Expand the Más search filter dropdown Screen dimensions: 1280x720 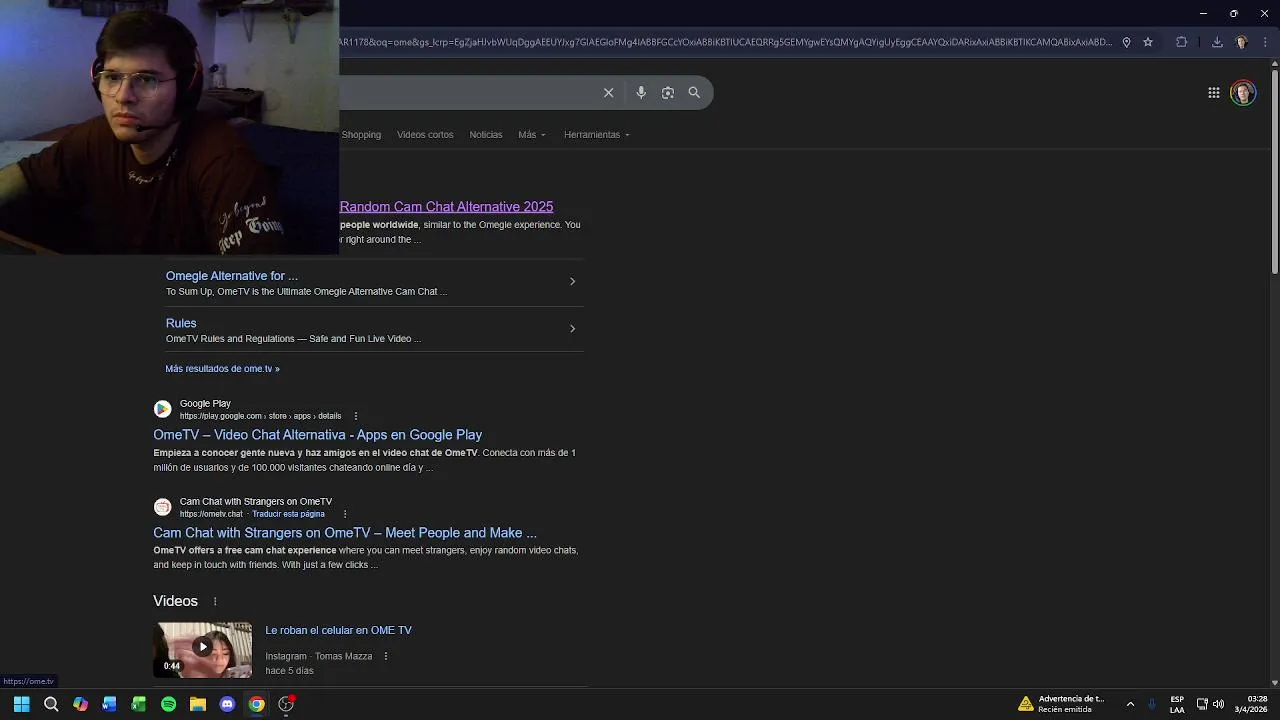[x=532, y=135]
